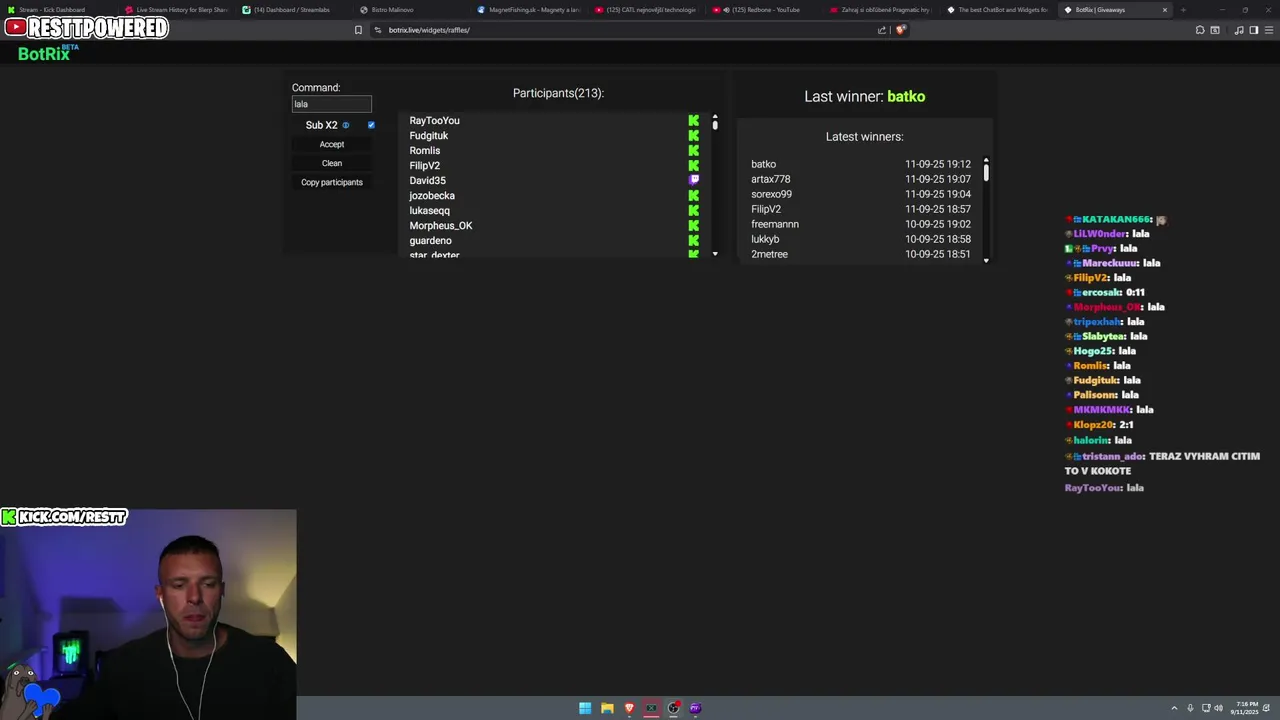This screenshot has width=1280, height=720.
Task: Switch to Stream - Kick Dashboard tab
Action: (50, 10)
